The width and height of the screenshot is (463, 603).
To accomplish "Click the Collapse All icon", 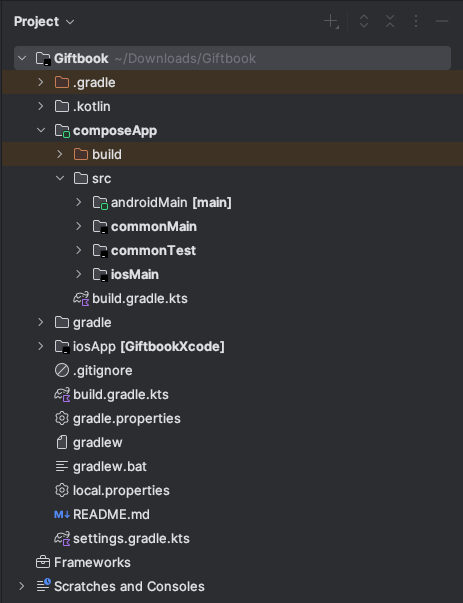I will (x=390, y=22).
